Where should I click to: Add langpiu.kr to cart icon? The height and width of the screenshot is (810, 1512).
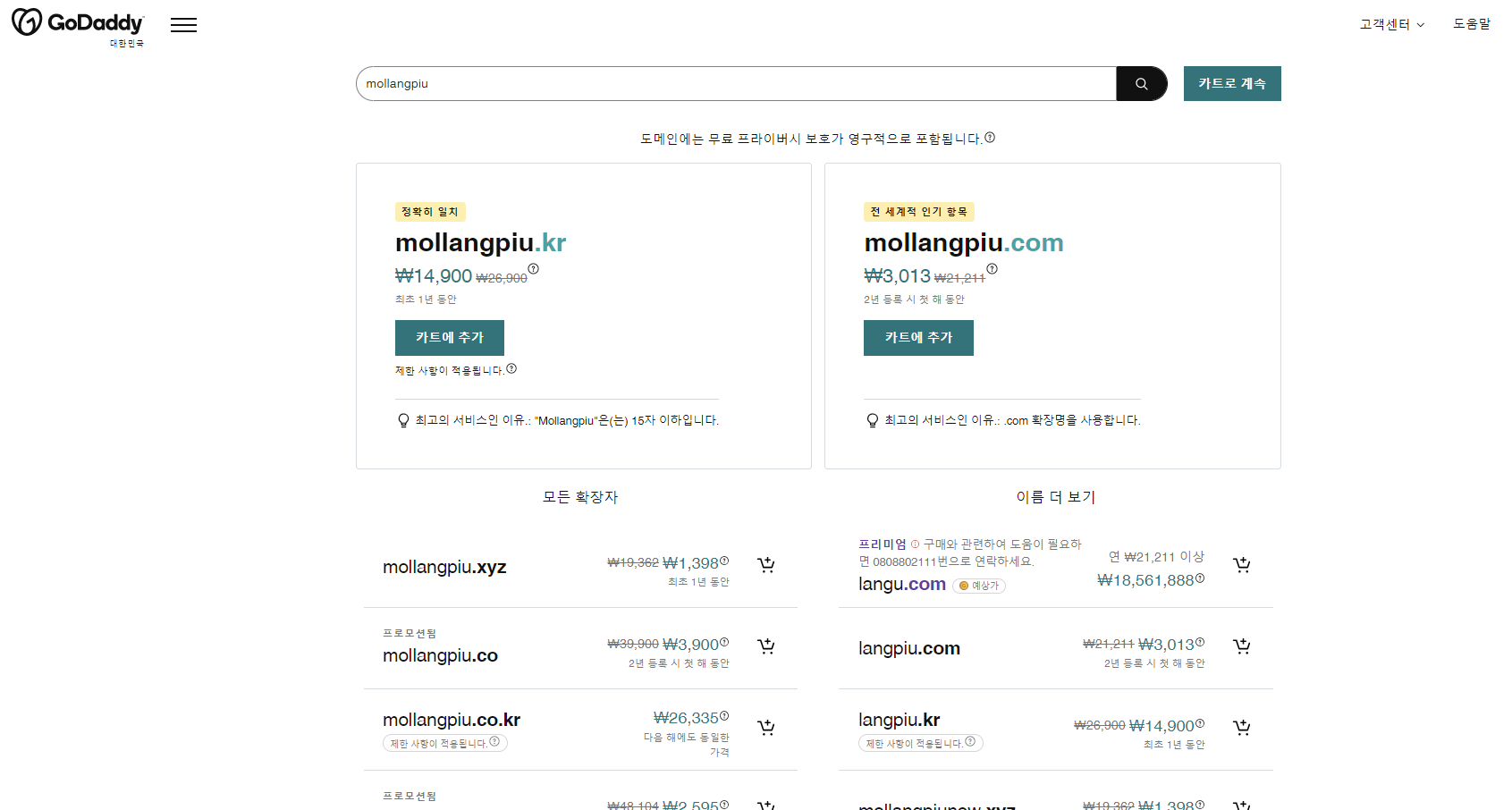coord(1242,728)
